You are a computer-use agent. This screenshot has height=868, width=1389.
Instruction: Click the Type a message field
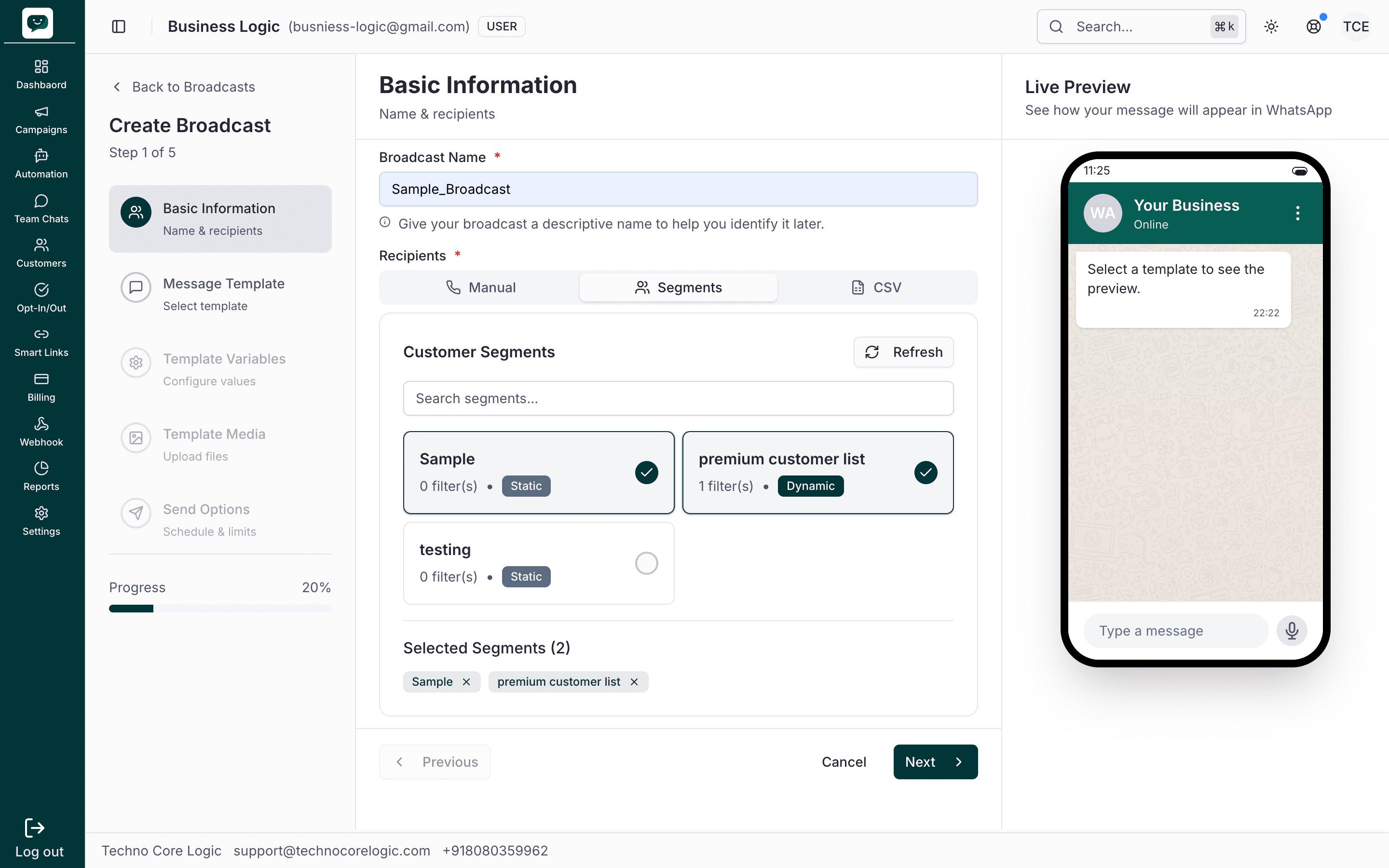click(1175, 631)
